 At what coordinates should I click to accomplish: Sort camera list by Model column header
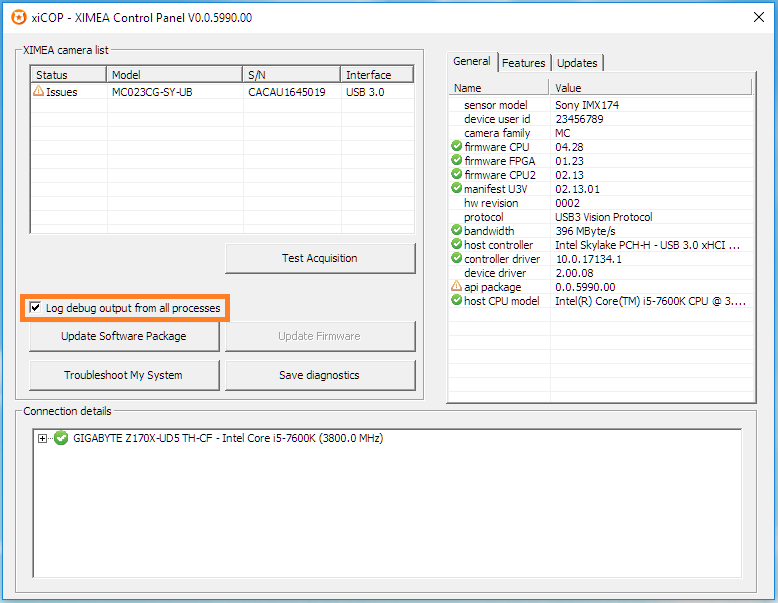tap(174, 74)
